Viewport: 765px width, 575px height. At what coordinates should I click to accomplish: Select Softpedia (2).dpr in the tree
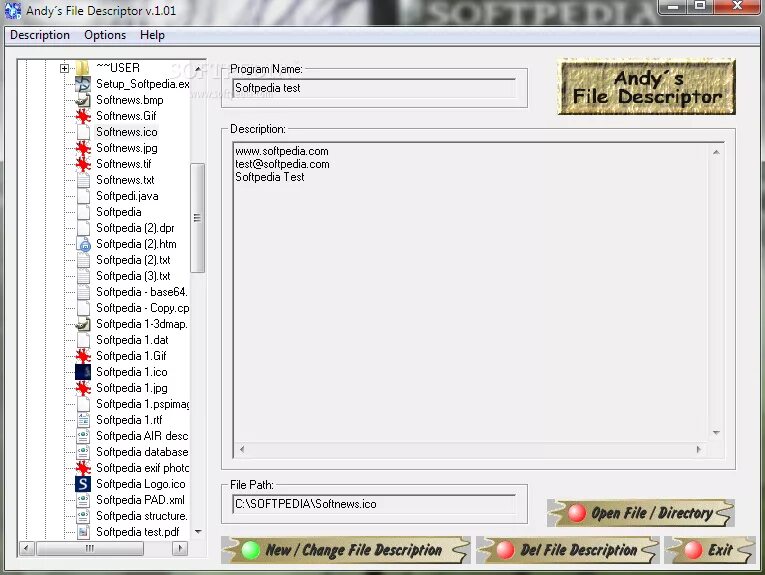tap(135, 228)
